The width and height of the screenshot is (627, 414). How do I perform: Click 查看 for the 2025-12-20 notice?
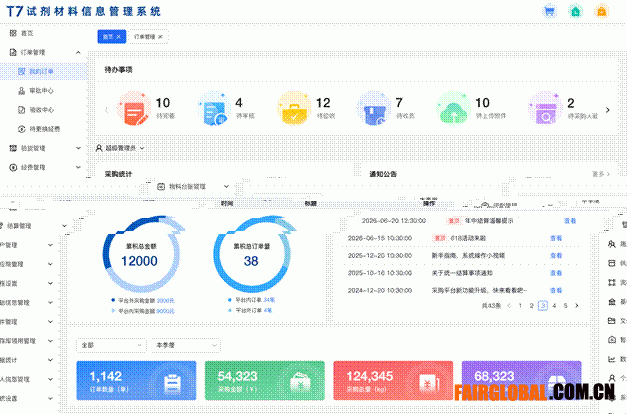point(556,255)
